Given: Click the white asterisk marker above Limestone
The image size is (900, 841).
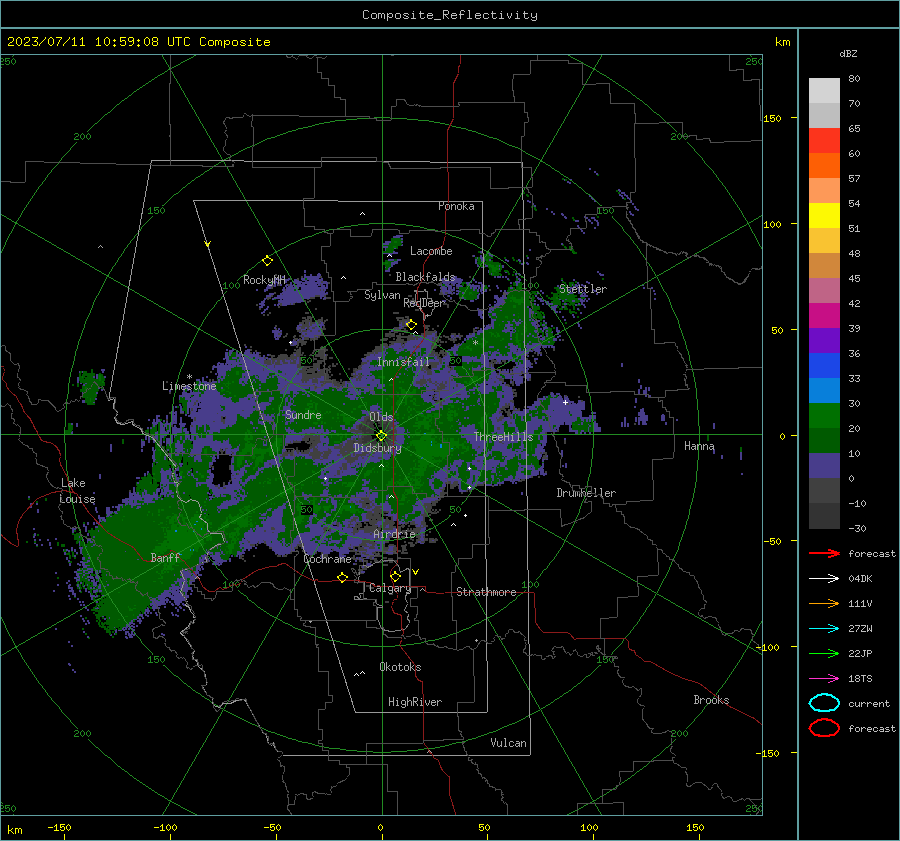Looking at the screenshot, I should click(x=189, y=377).
